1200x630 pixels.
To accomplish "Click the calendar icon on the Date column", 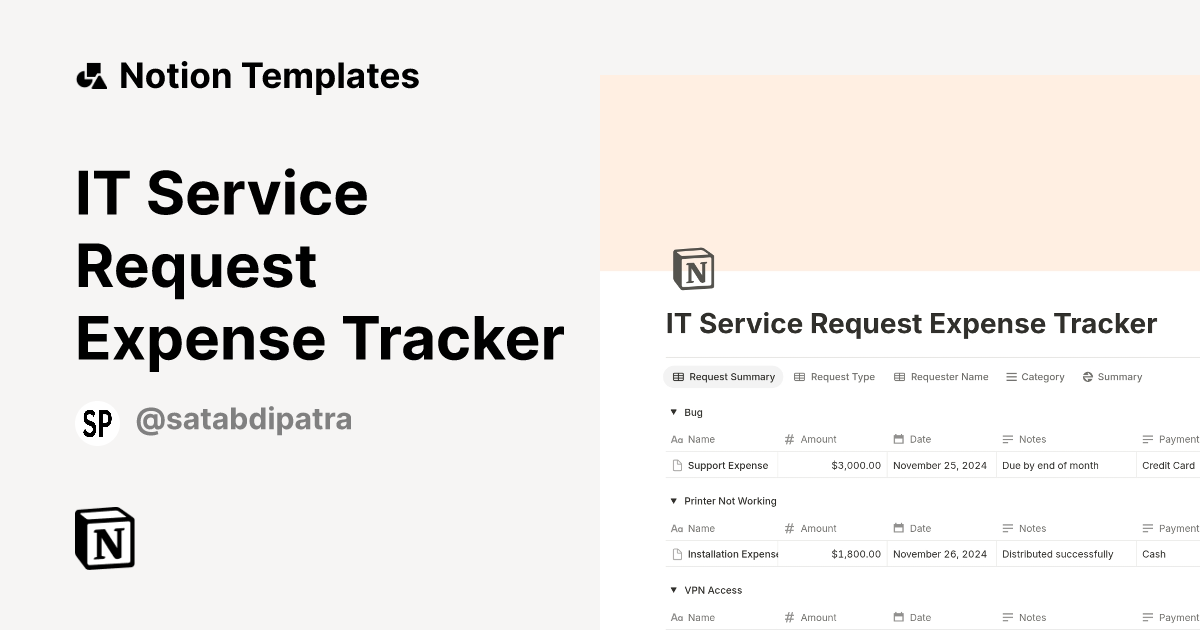I will (x=896, y=439).
